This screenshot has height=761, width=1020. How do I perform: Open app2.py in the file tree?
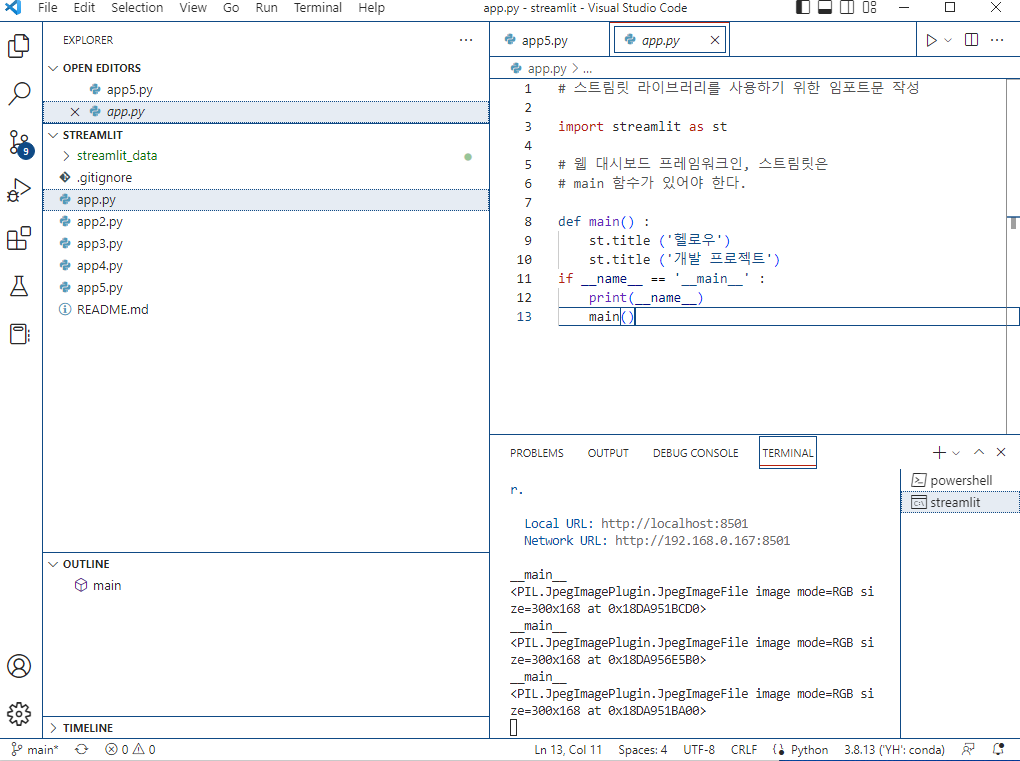(100, 222)
